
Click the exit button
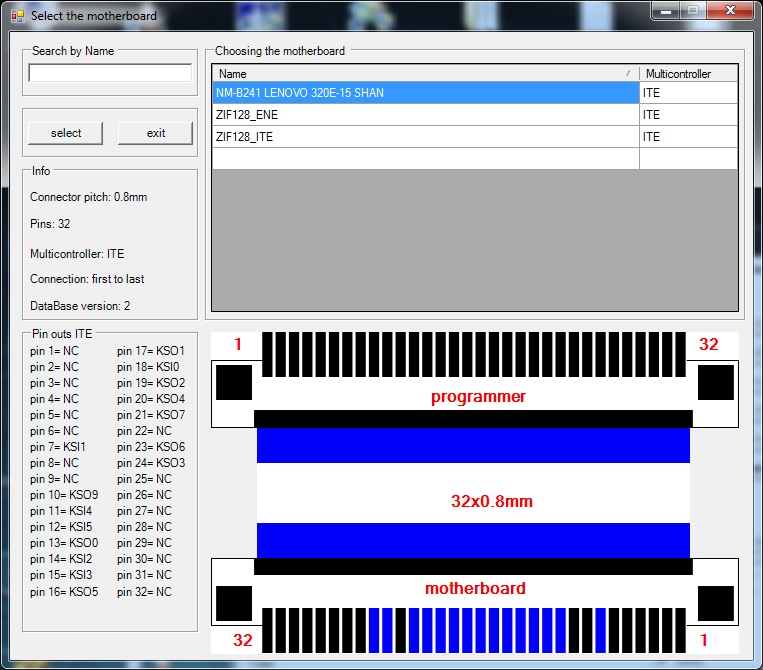point(156,133)
